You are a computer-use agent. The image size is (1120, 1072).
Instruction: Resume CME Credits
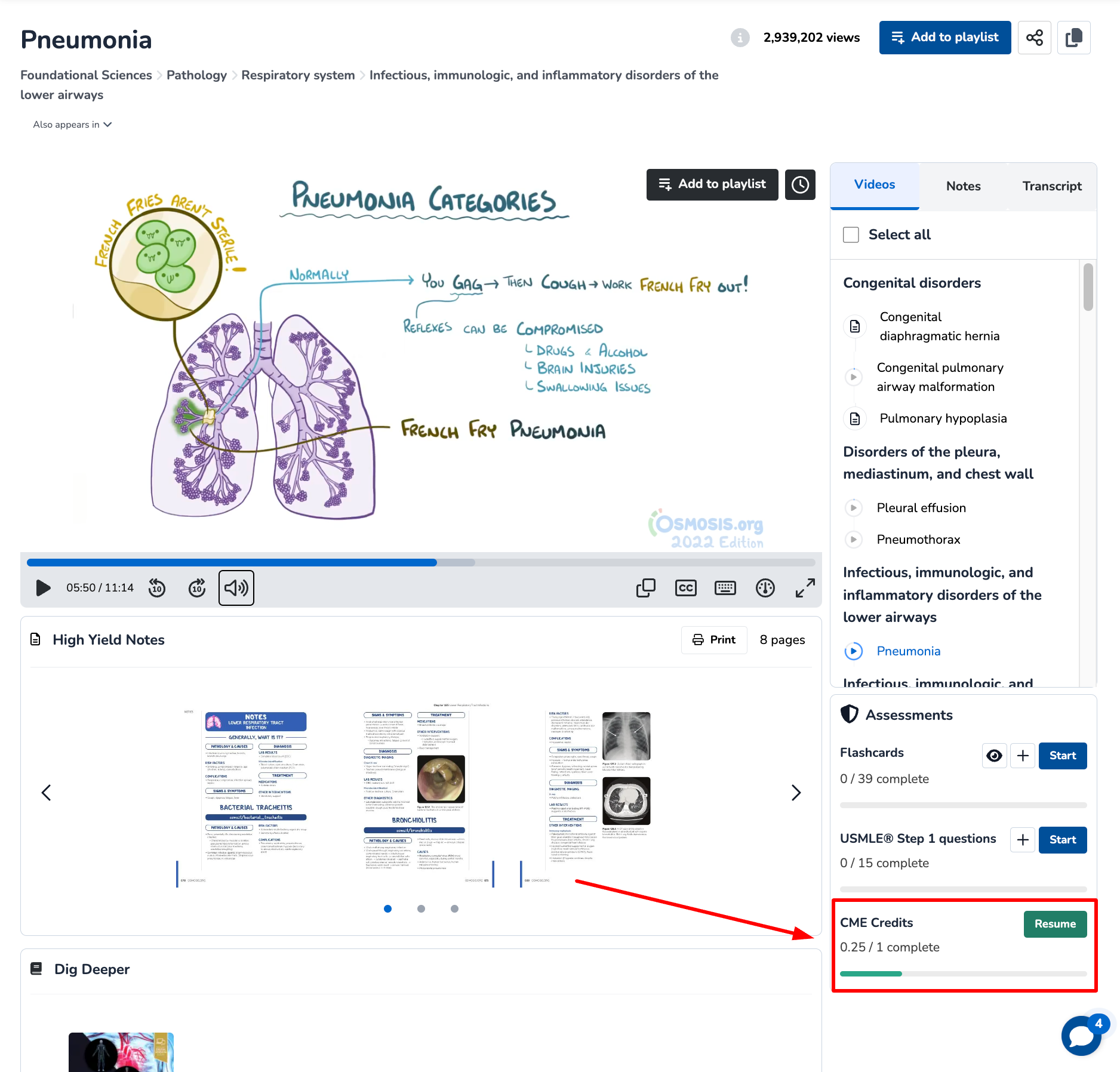pyautogui.click(x=1054, y=924)
